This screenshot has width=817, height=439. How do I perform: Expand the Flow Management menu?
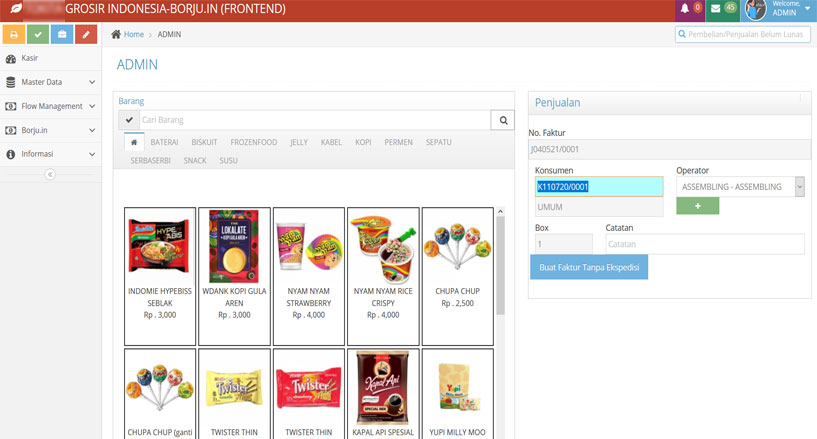point(51,106)
